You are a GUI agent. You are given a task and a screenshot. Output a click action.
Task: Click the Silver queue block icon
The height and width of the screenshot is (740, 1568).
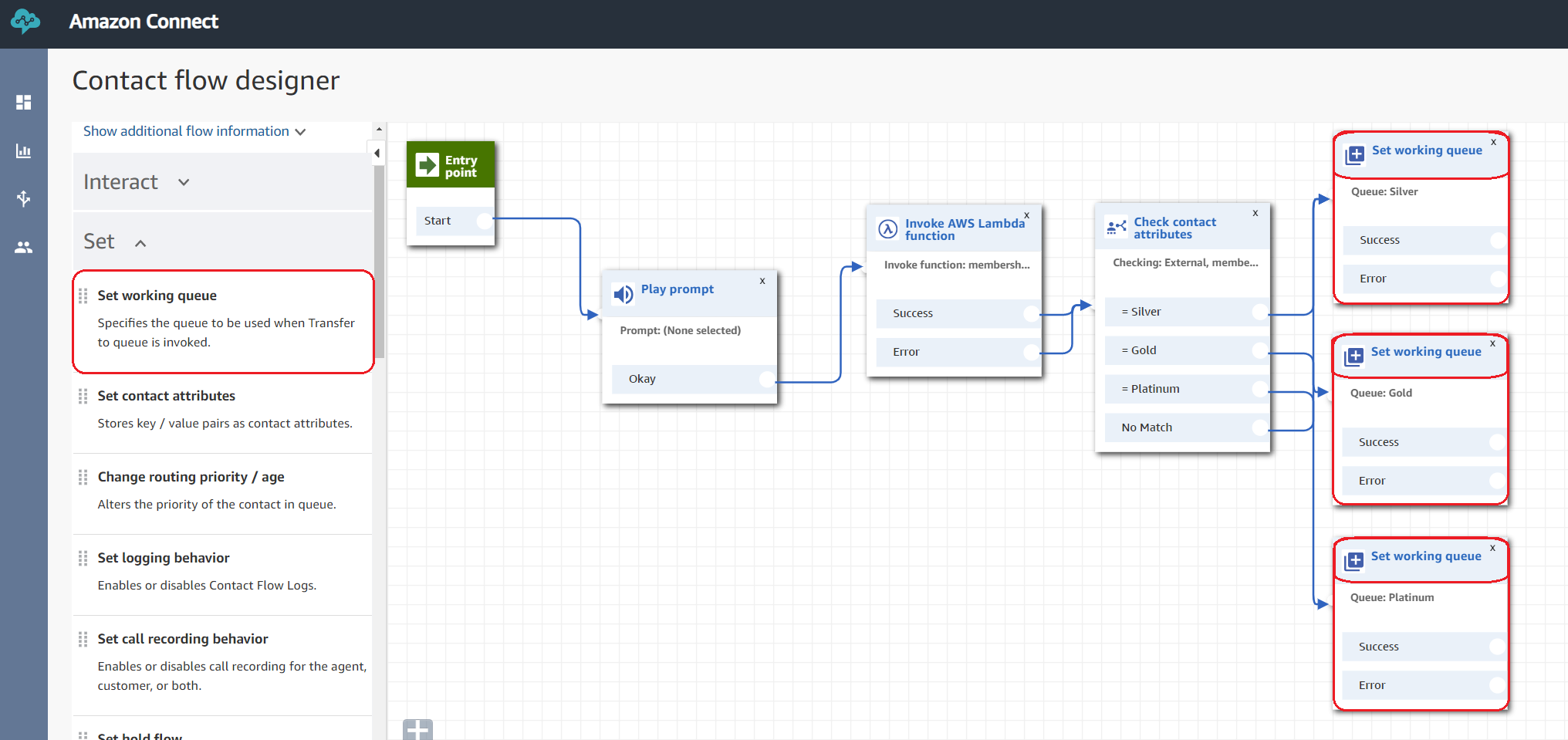click(1355, 155)
